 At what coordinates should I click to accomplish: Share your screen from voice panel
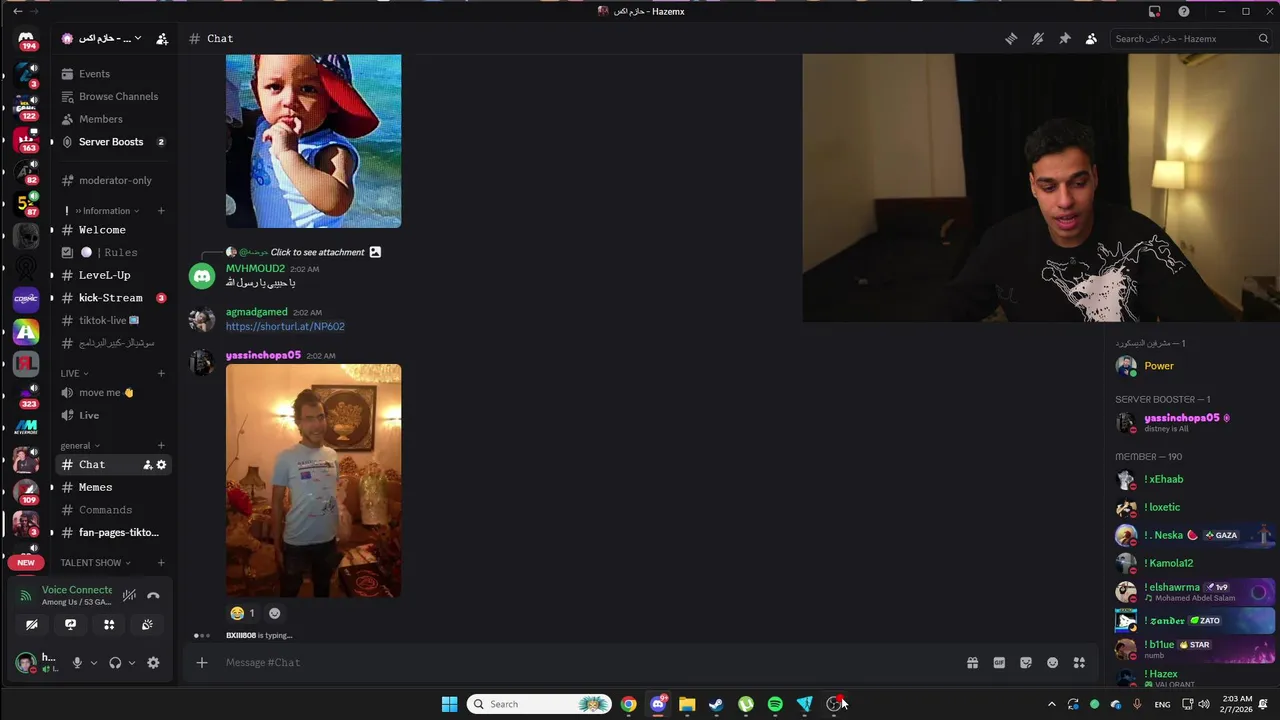pyautogui.click(x=70, y=625)
